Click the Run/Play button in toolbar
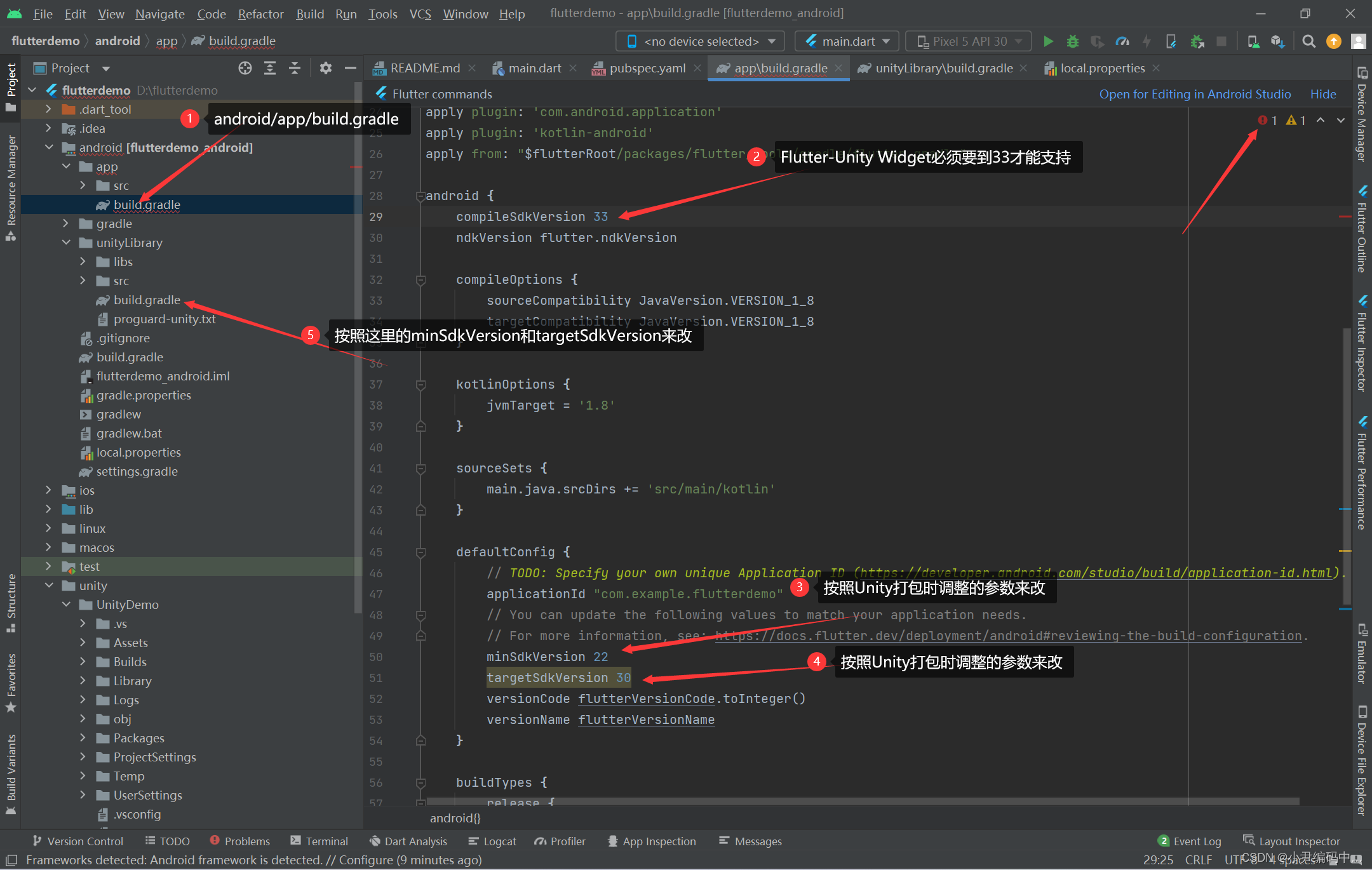 point(1046,41)
